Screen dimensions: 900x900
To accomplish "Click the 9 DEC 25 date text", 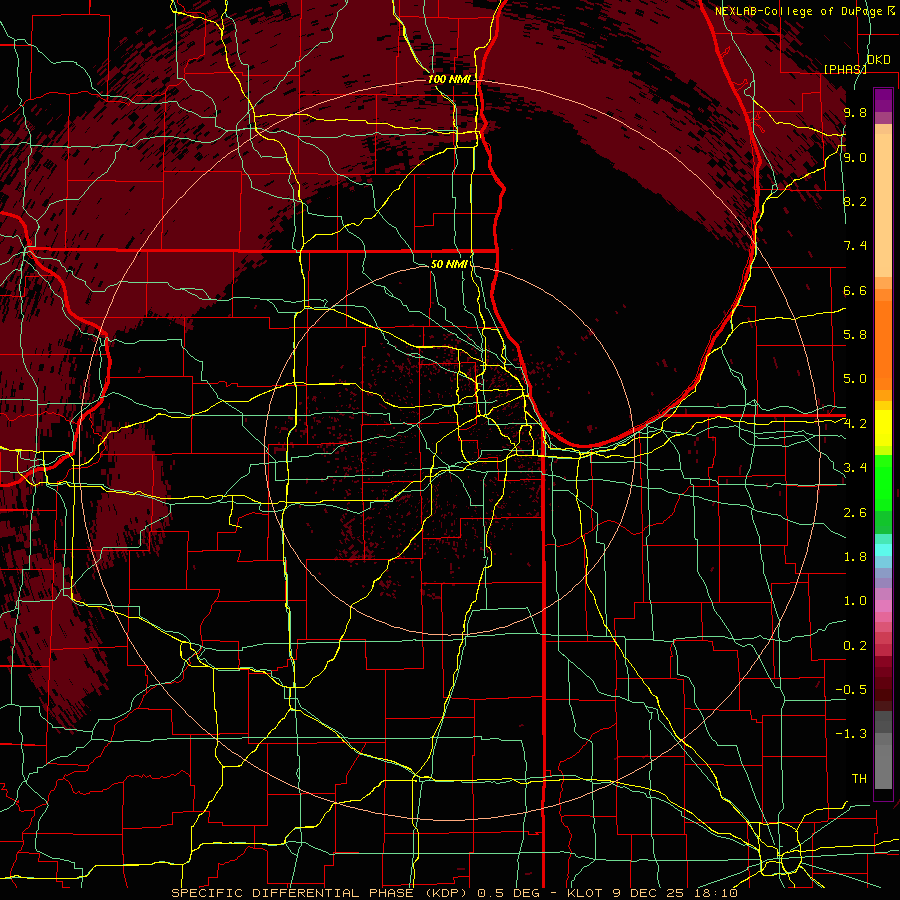I will pos(650,893).
